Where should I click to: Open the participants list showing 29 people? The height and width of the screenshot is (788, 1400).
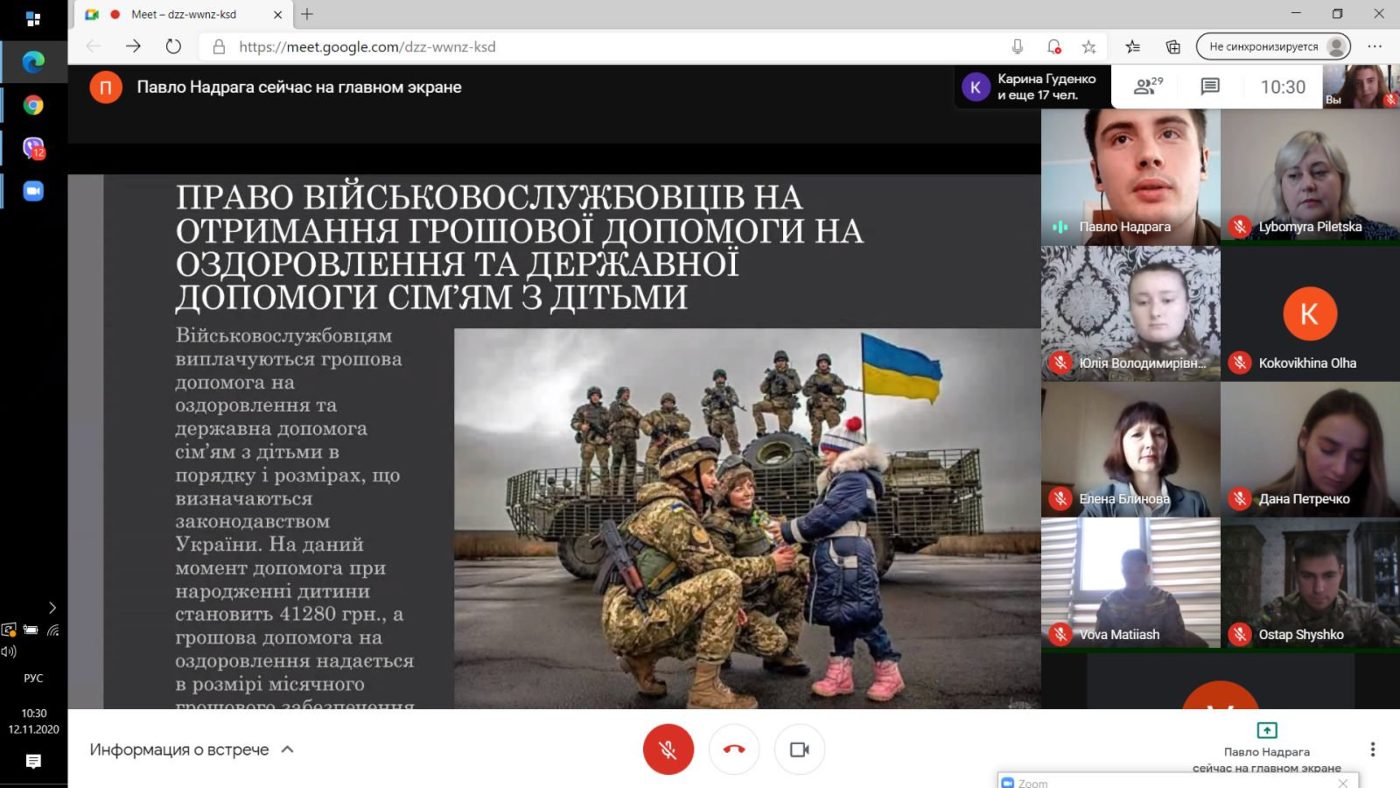[x=1147, y=87]
